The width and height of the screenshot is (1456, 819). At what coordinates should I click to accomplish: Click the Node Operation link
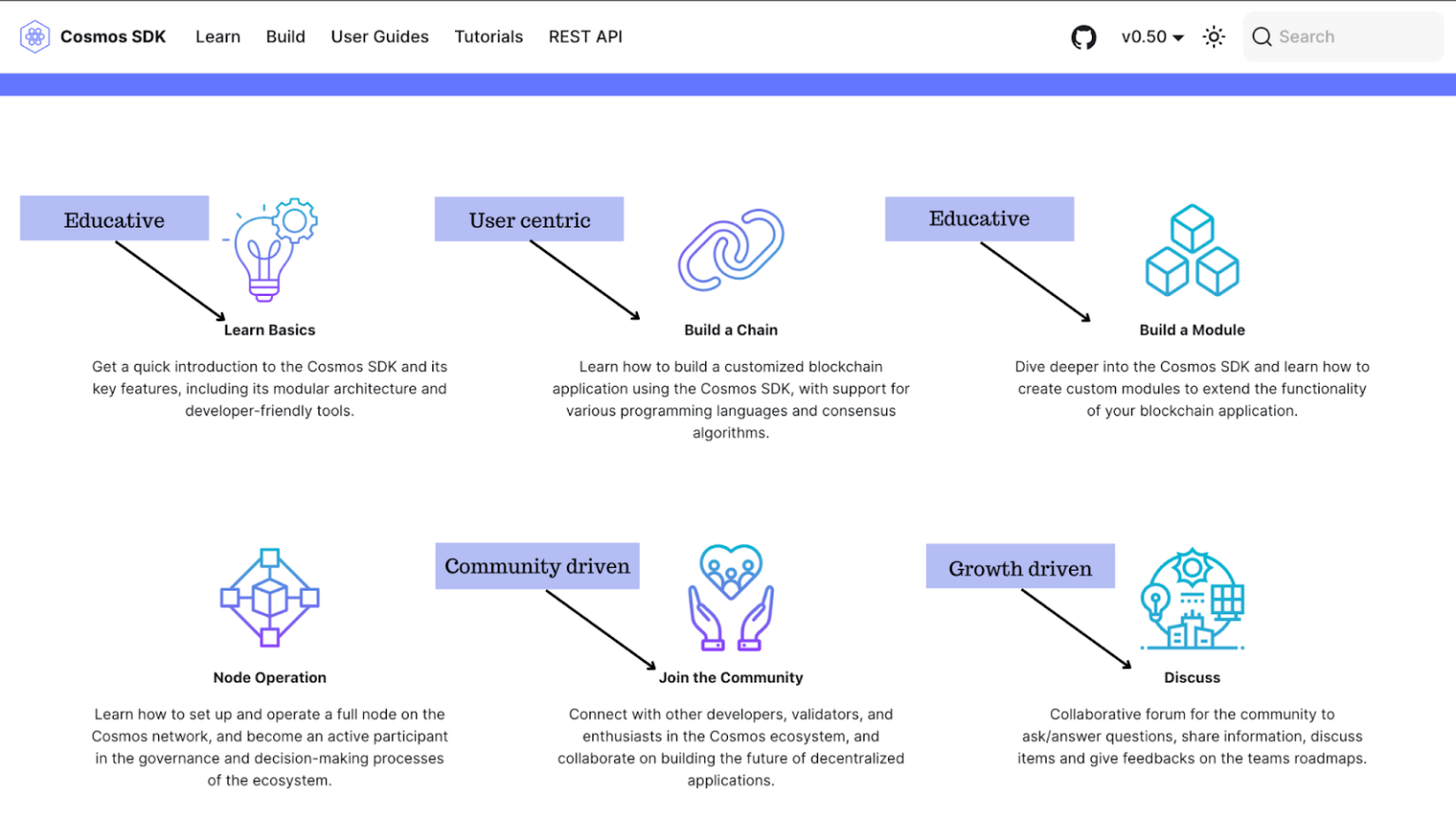pos(269,677)
